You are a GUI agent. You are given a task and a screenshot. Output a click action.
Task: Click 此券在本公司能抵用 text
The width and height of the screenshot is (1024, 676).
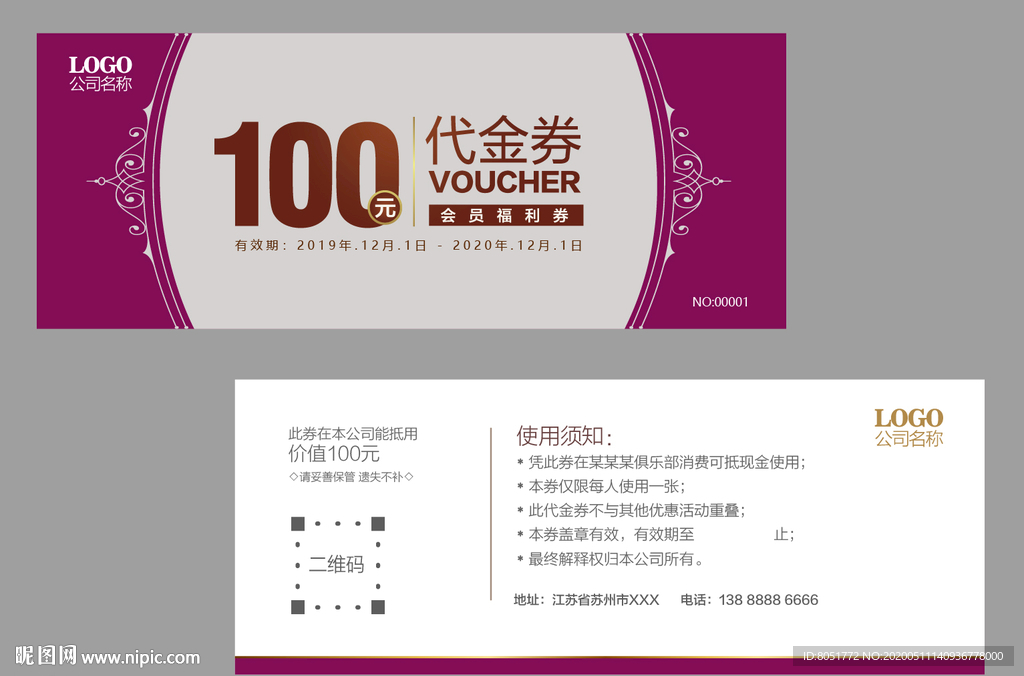click(353, 434)
